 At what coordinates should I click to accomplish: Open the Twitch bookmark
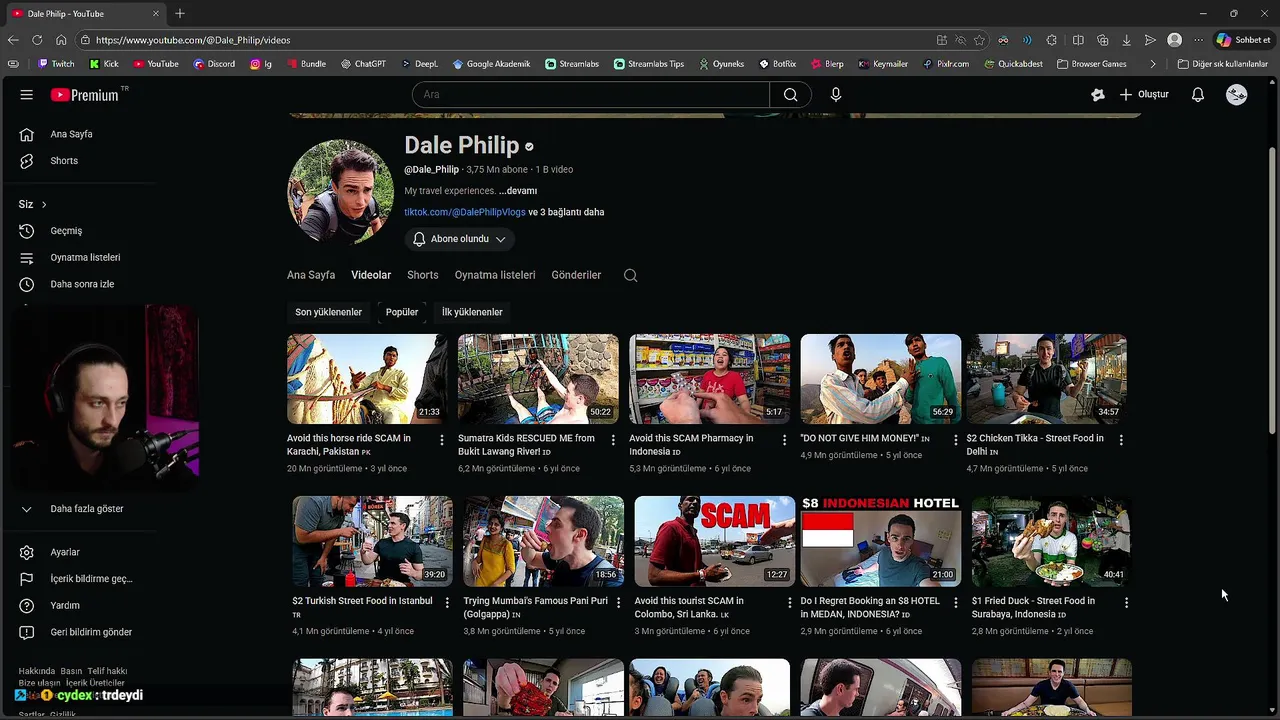tap(56, 64)
